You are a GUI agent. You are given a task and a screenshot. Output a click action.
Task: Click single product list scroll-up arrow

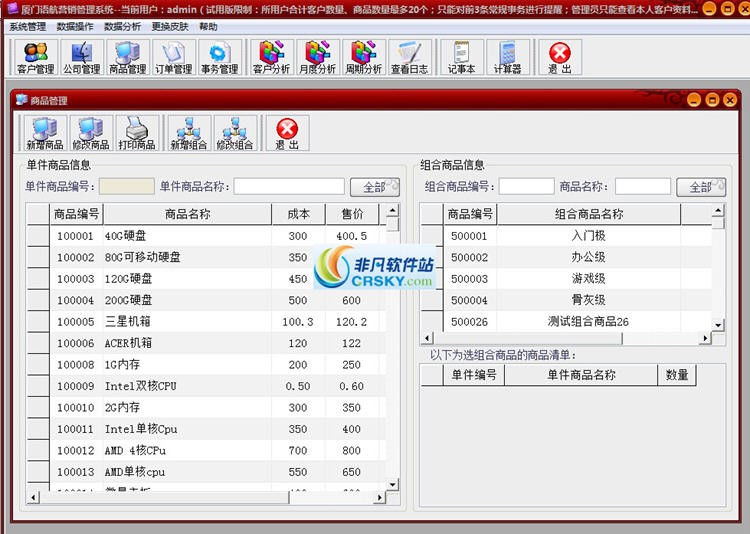click(x=392, y=210)
